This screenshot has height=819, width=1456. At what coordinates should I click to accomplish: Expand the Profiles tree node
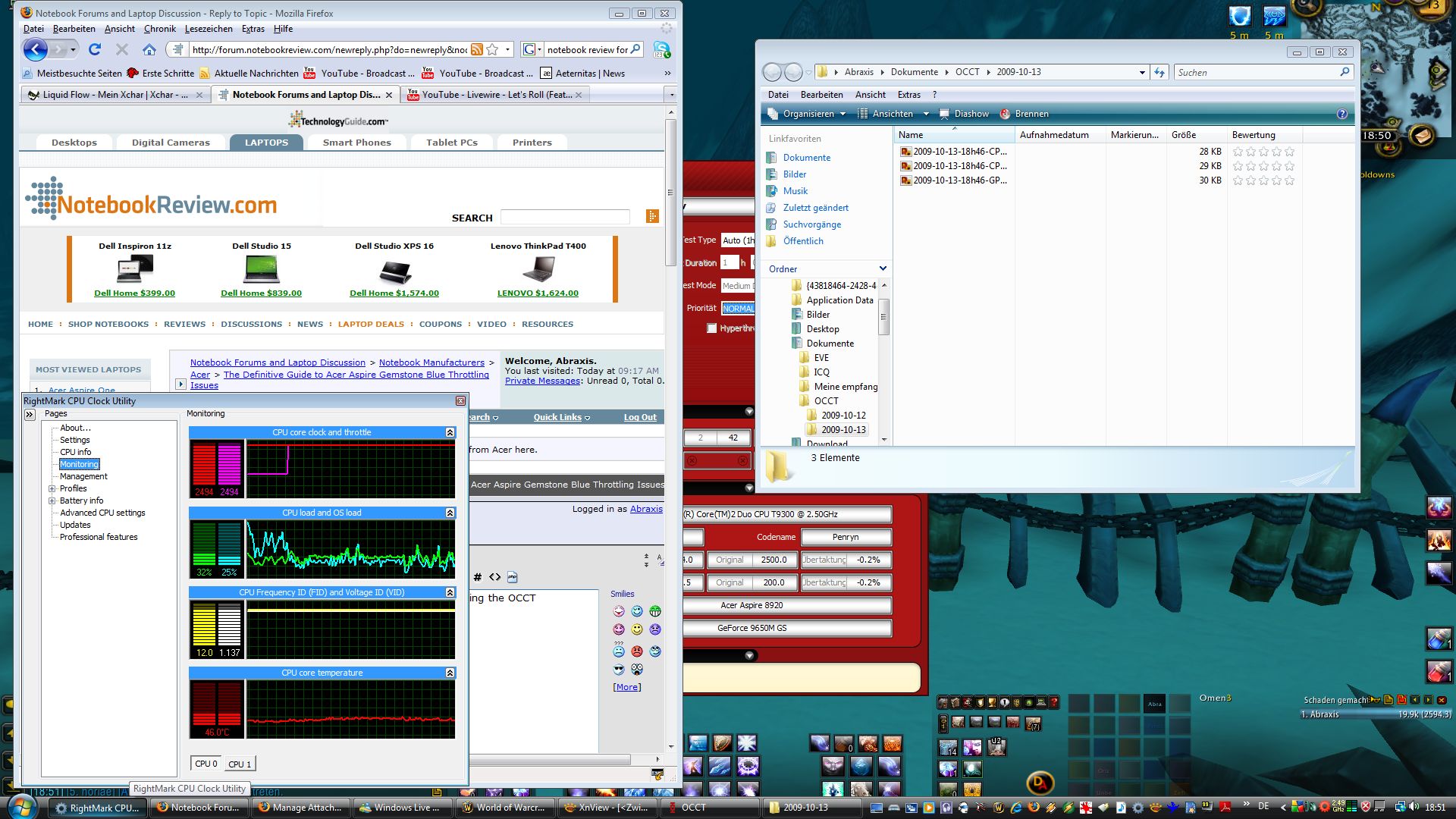click(52, 489)
